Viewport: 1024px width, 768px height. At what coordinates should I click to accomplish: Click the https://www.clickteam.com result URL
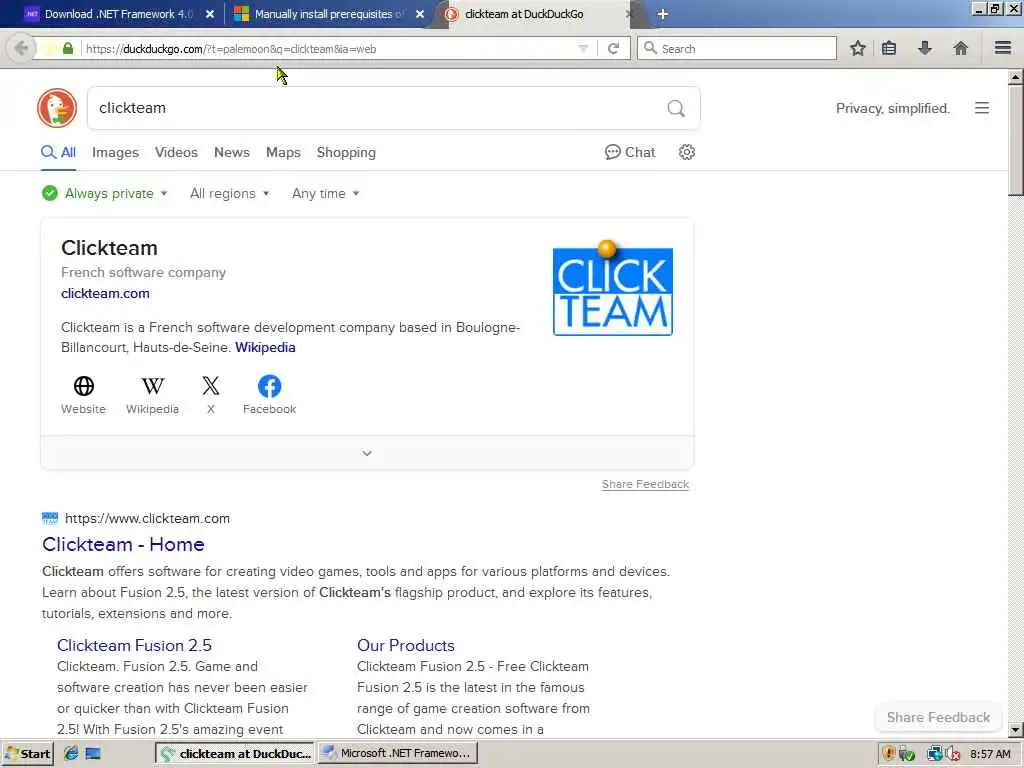coord(148,519)
